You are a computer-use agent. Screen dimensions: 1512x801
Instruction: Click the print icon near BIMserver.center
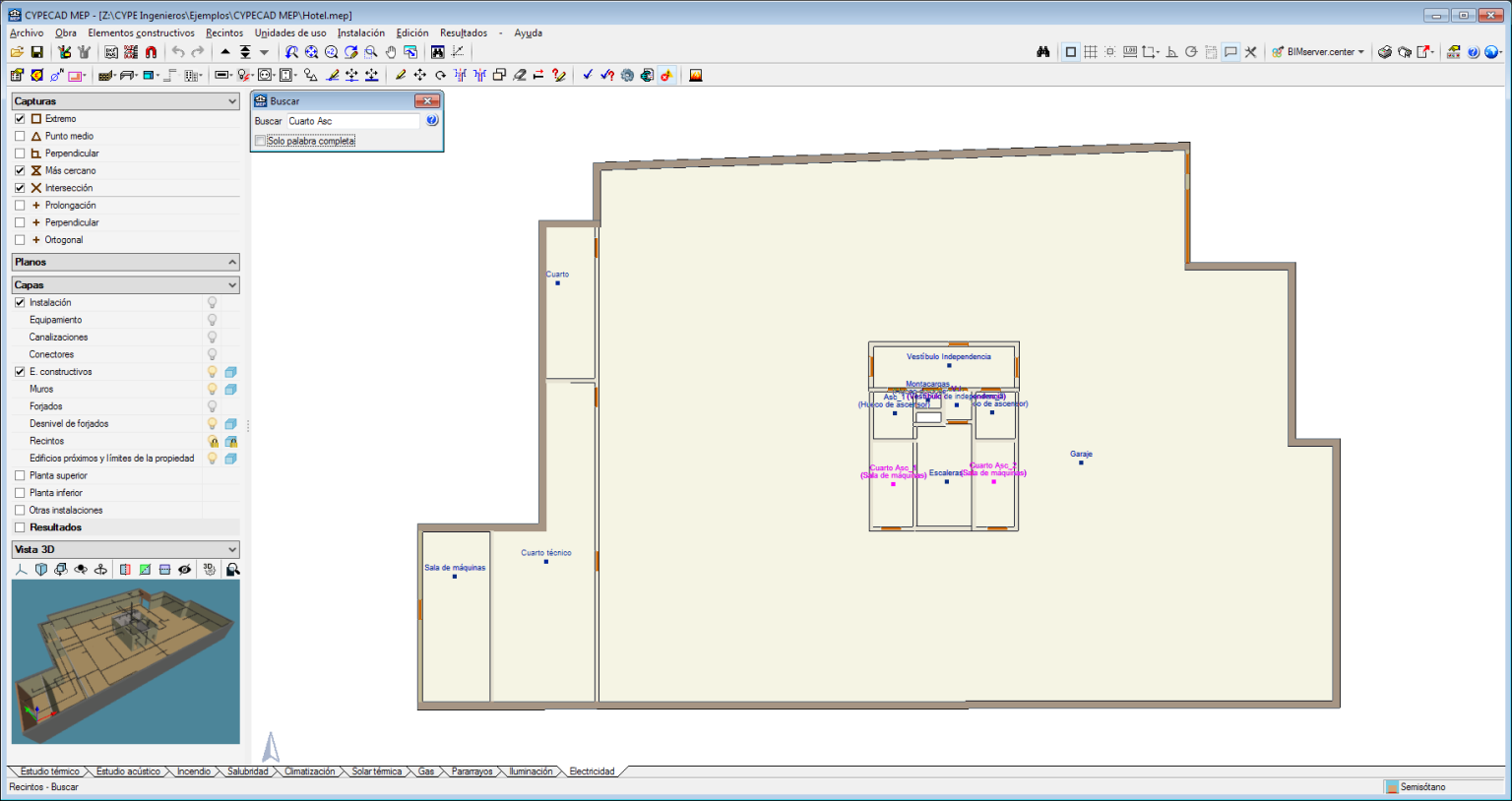[x=1385, y=51]
